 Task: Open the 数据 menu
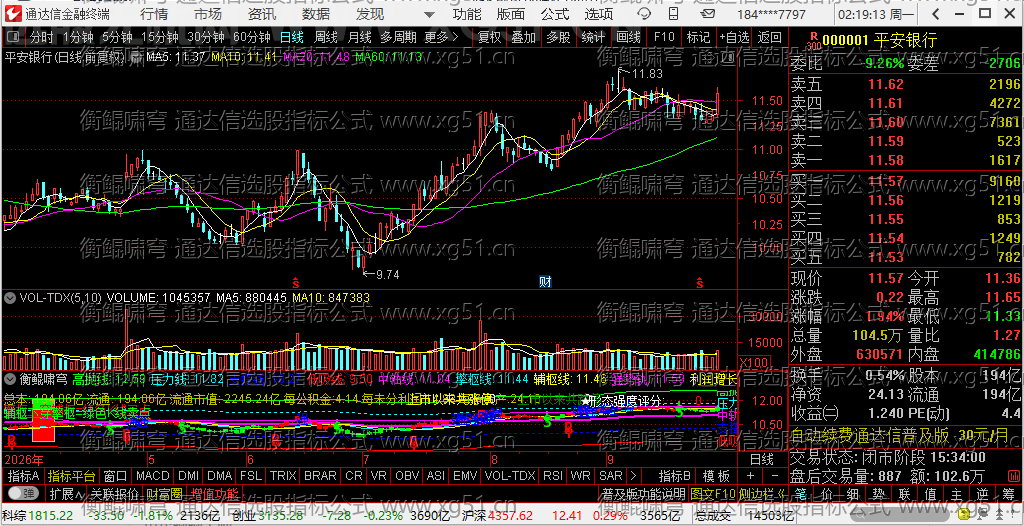316,14
